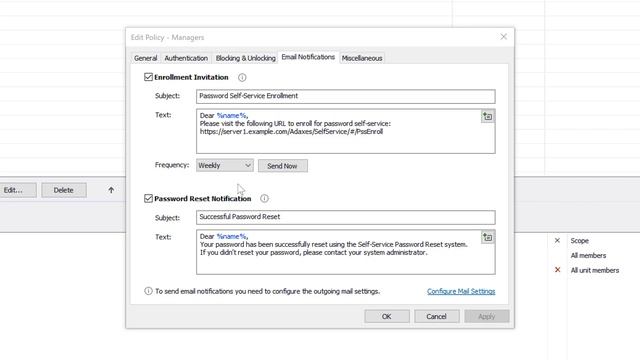Close the Edit Policy dialog

click(x=504, y=37)
